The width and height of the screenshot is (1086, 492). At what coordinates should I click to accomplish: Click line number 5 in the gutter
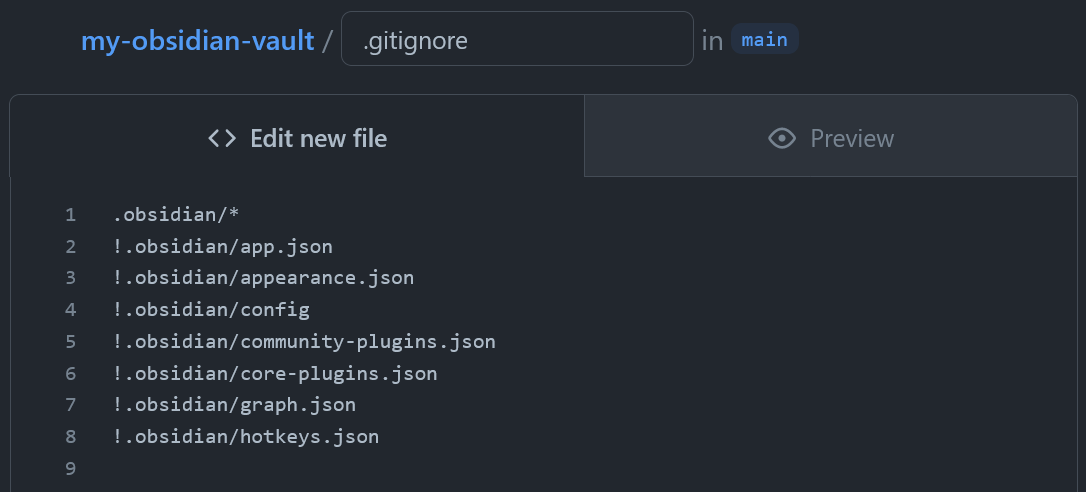click(x=71, y=342)
